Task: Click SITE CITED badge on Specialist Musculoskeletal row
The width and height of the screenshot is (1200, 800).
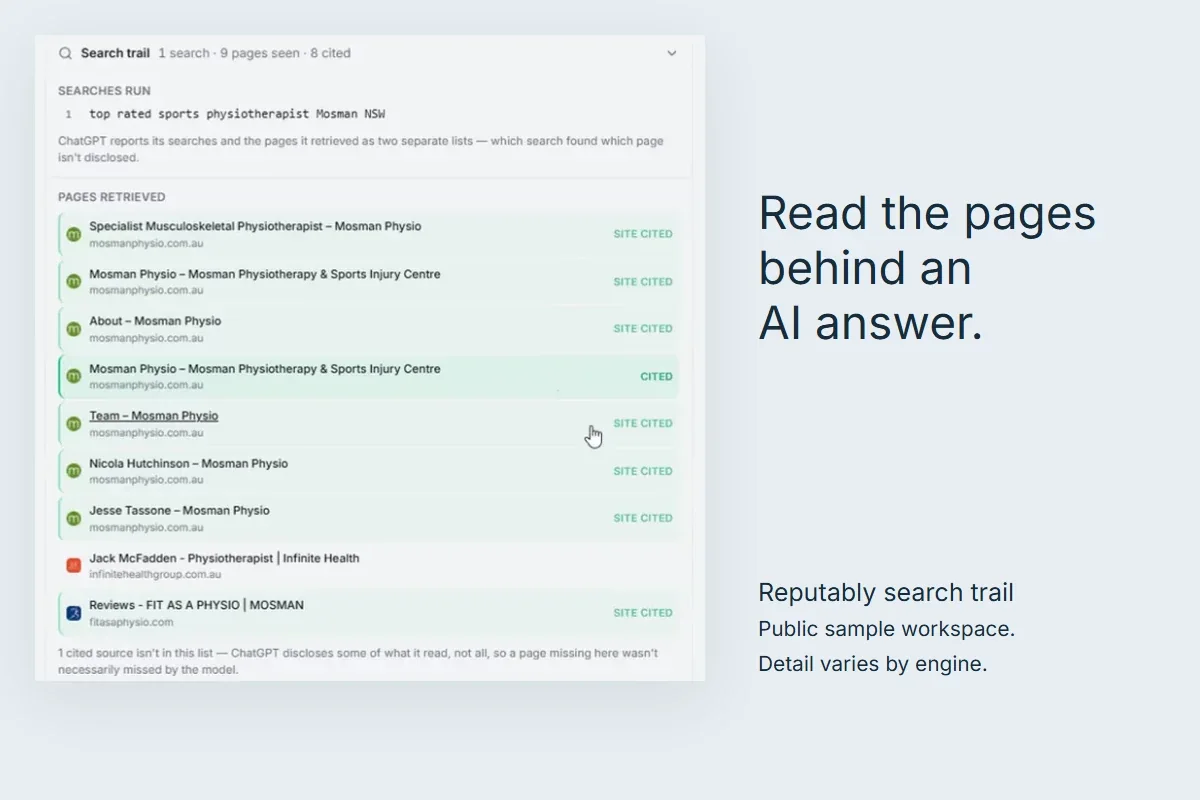Action: (643, 234)
